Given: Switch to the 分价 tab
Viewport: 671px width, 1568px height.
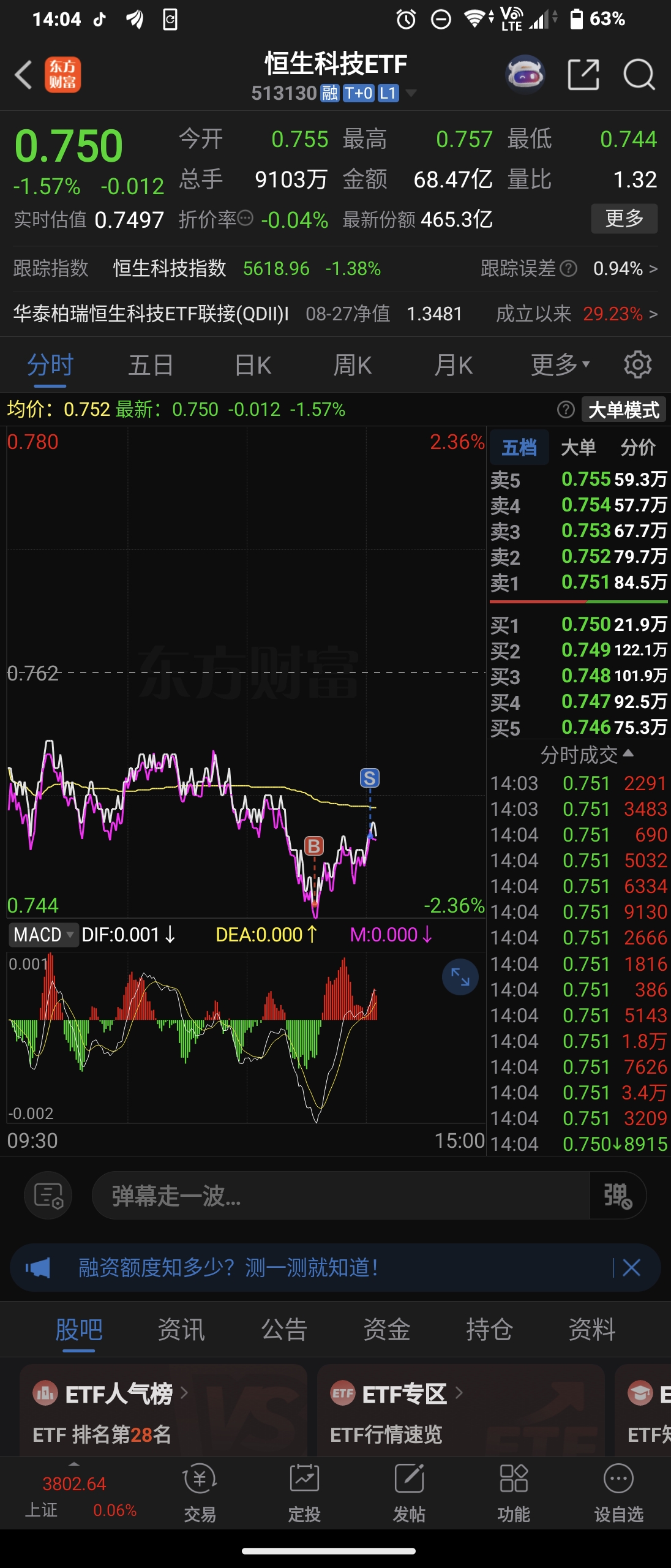Looking at the screenshot, I should [638, 447].
